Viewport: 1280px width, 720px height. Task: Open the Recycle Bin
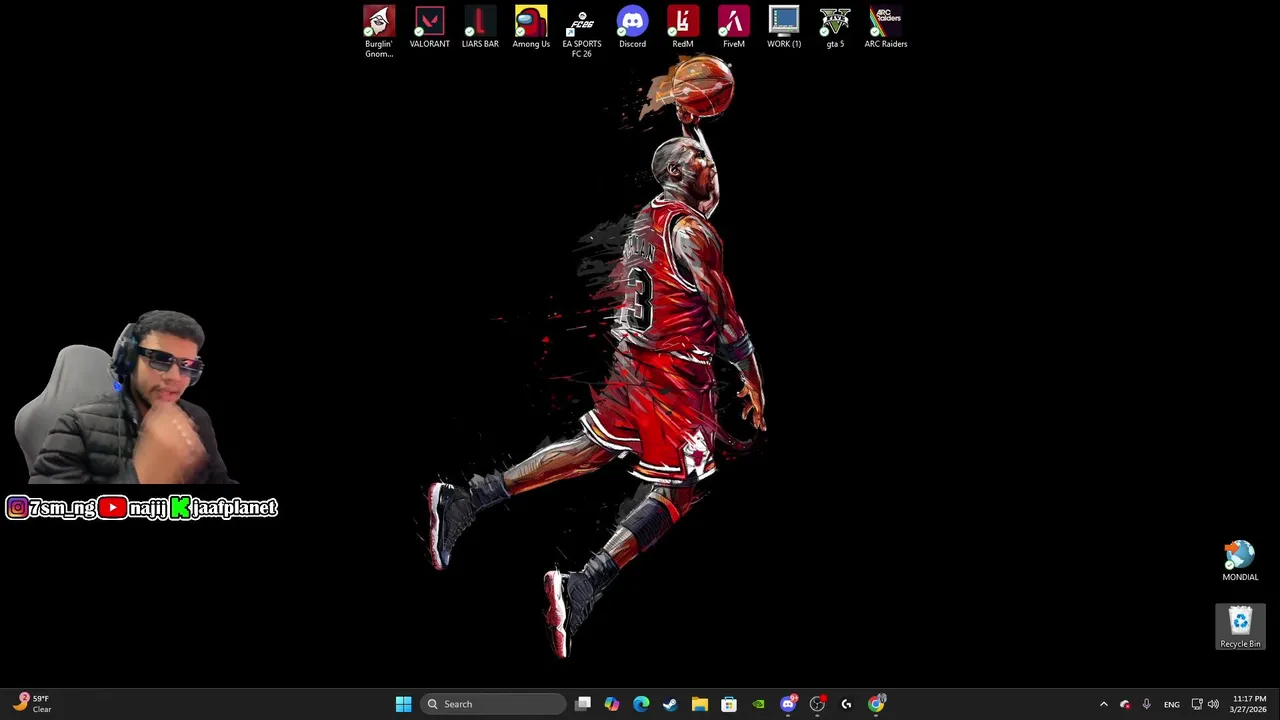tap(1240, 627)
